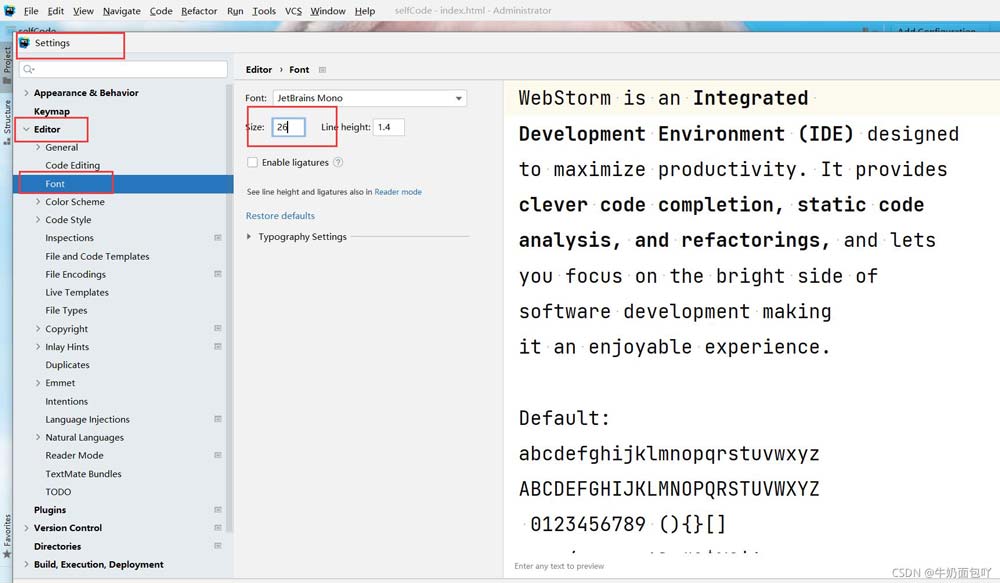Screen dimensions: 1000x583
Task: Click Editor in the settings breadcrumb
Action: 258,69
